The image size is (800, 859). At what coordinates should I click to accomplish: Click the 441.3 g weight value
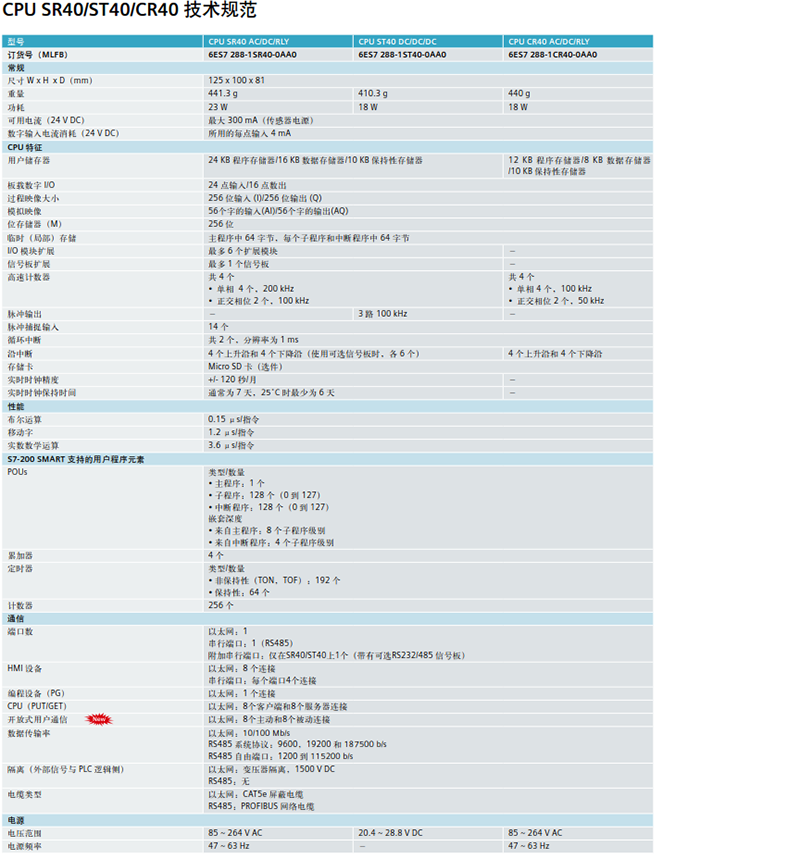pyautogui.click(x=223, y=93)
